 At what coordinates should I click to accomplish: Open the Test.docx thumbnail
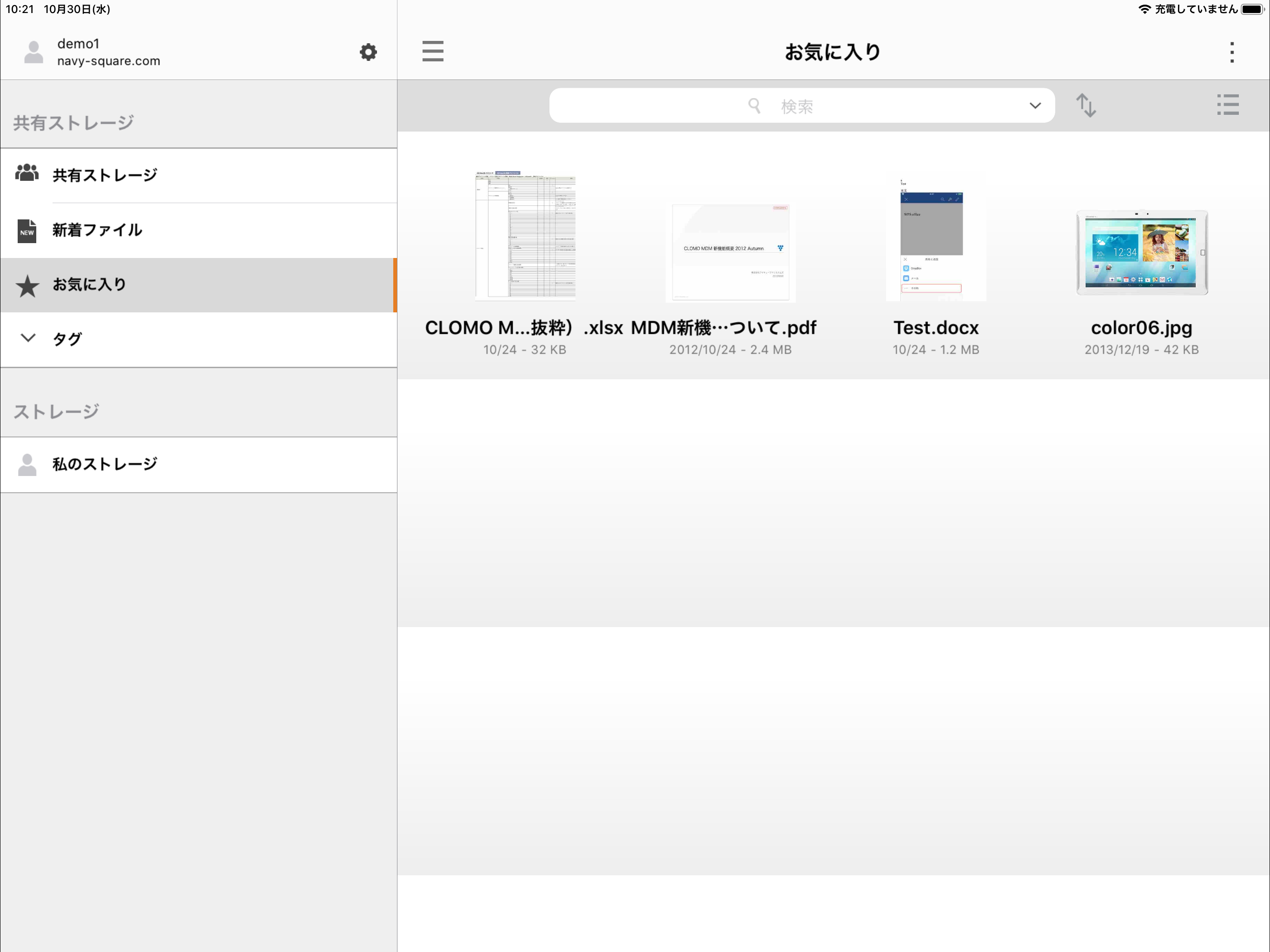pos(936,240)
